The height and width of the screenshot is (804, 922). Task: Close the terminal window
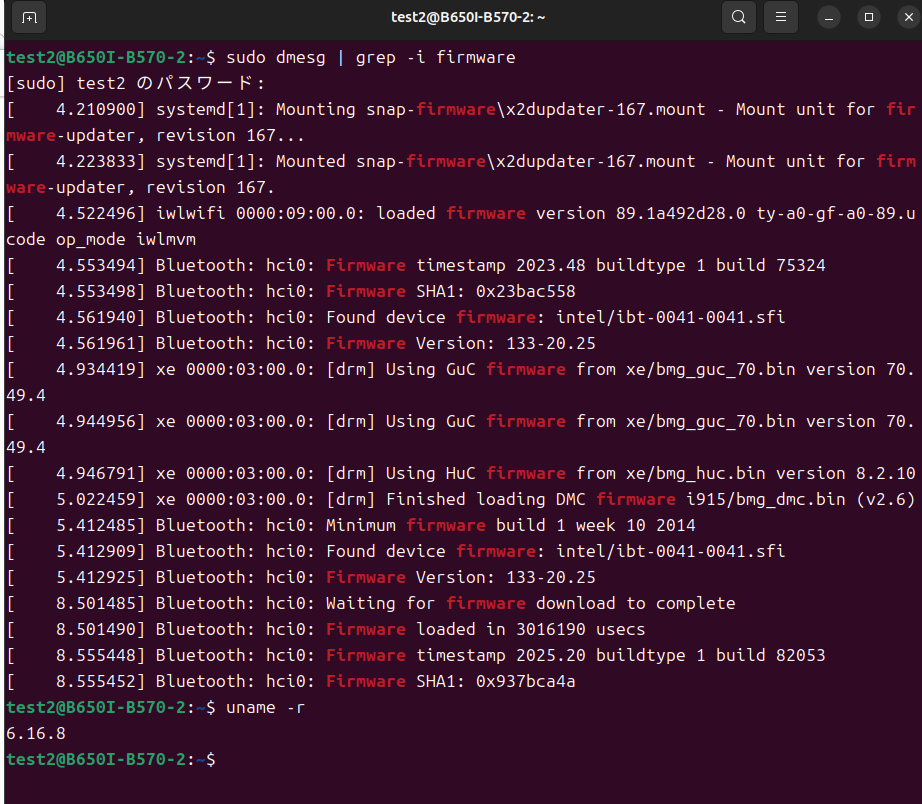pos(908,18)
